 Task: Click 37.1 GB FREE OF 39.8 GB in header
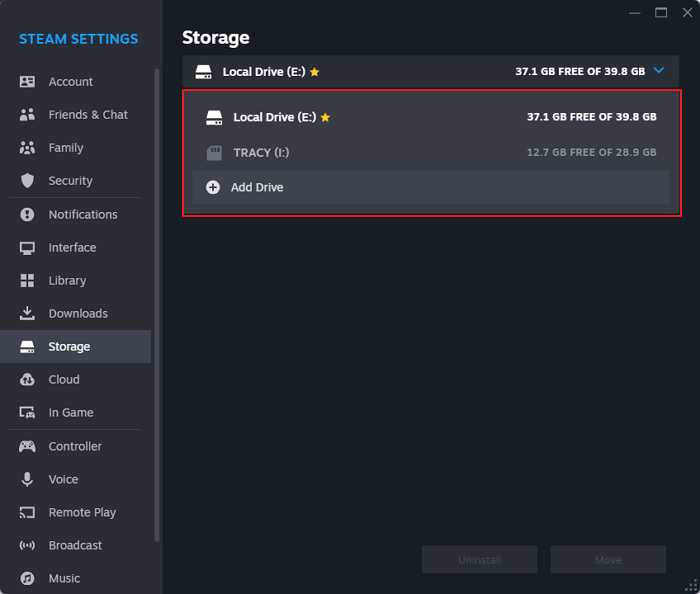point(580,71)
